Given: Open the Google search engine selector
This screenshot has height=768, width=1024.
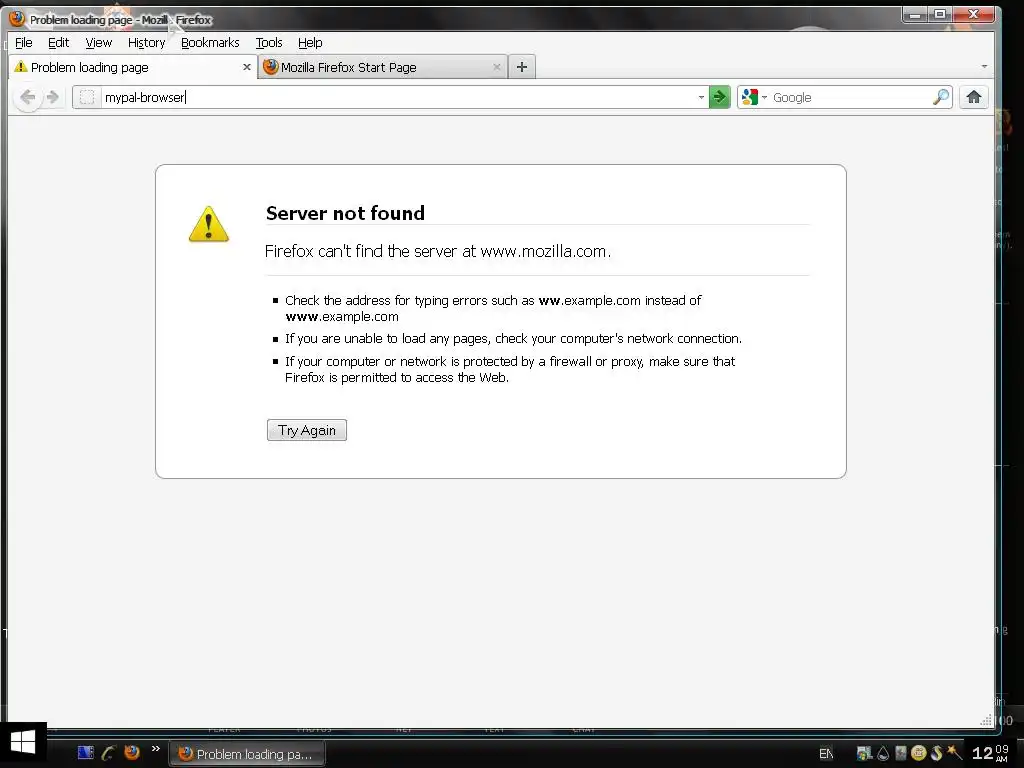Looking at the screenshot, I should 754,97.
